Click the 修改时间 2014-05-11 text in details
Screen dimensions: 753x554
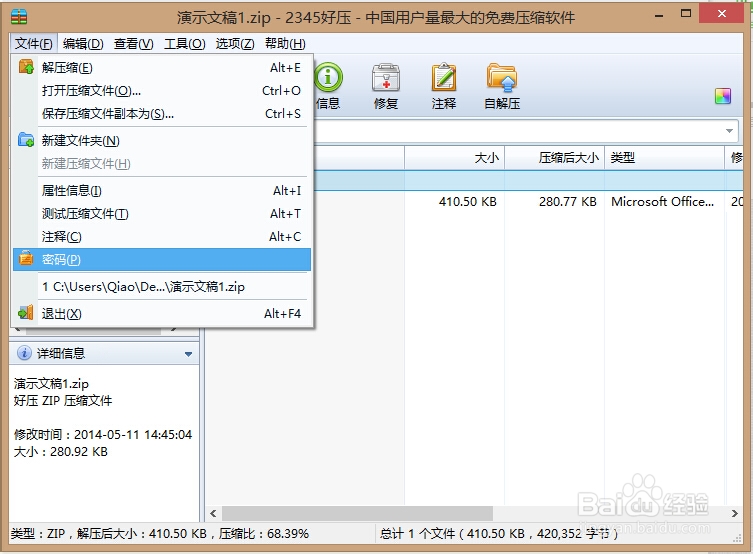(103, 434)
